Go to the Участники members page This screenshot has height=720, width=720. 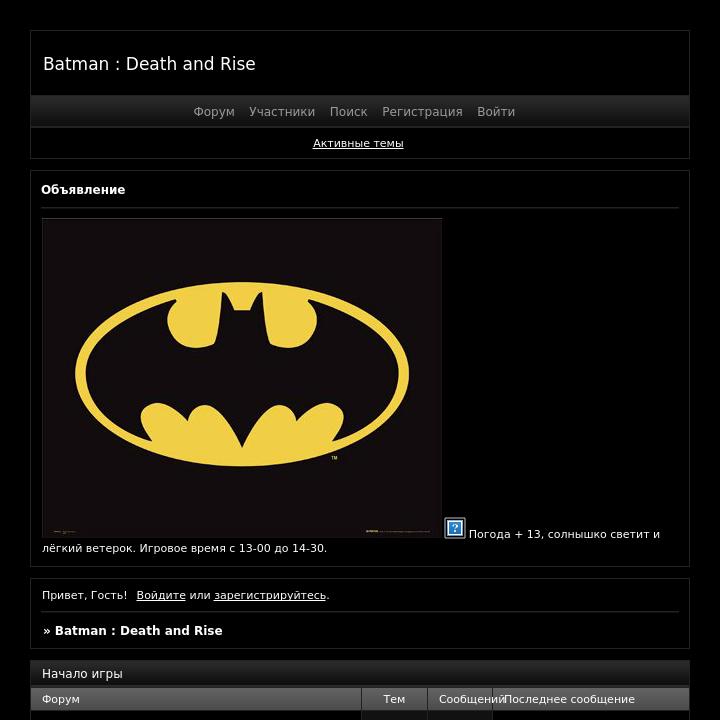click(282, 112)
